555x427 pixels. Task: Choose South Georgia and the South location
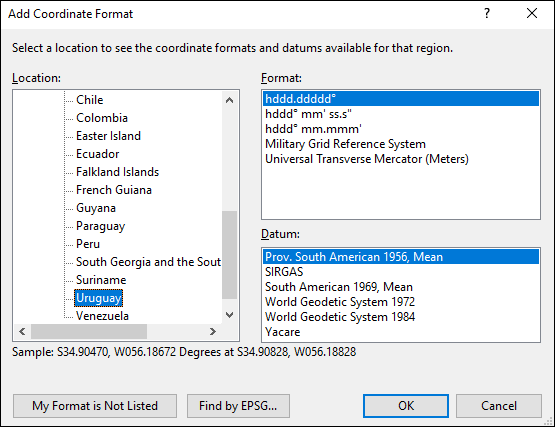click(x=148, y=262)
